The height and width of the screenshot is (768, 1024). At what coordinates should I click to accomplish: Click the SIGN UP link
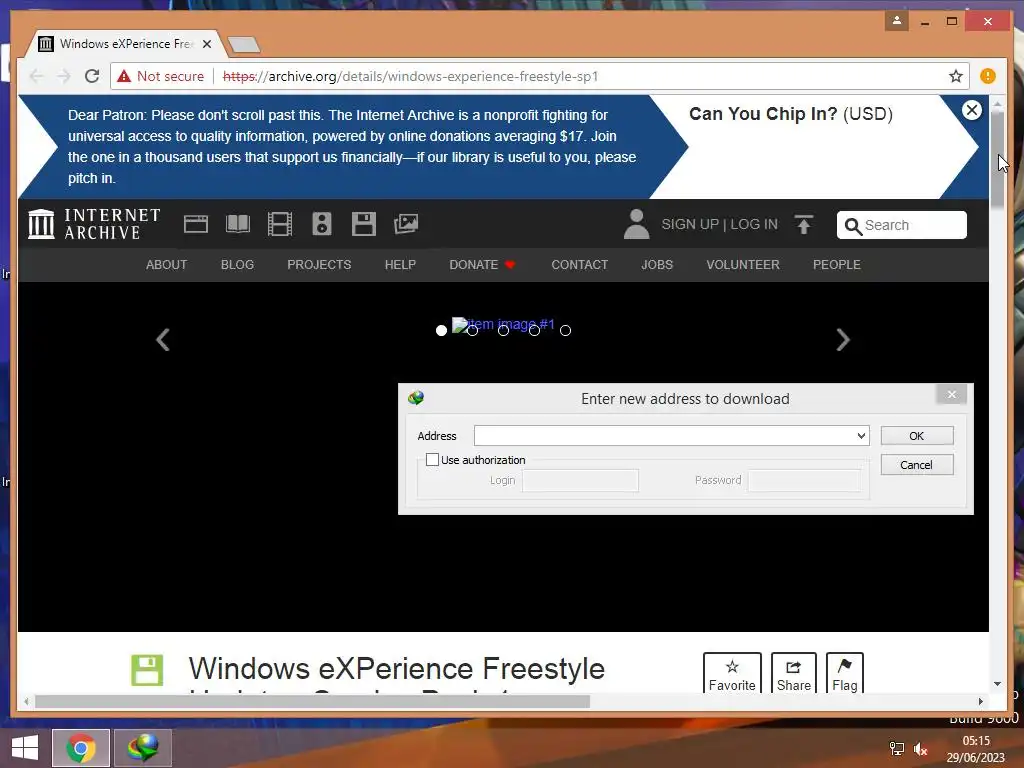coord(690,224)
